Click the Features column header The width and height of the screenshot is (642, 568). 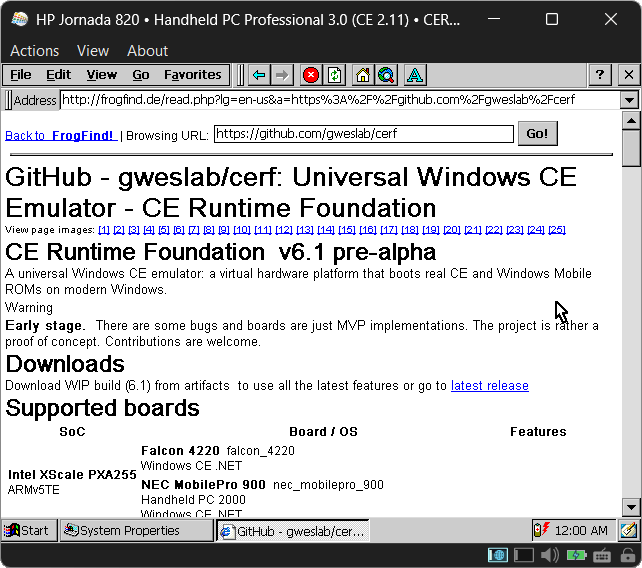point(538,432)
